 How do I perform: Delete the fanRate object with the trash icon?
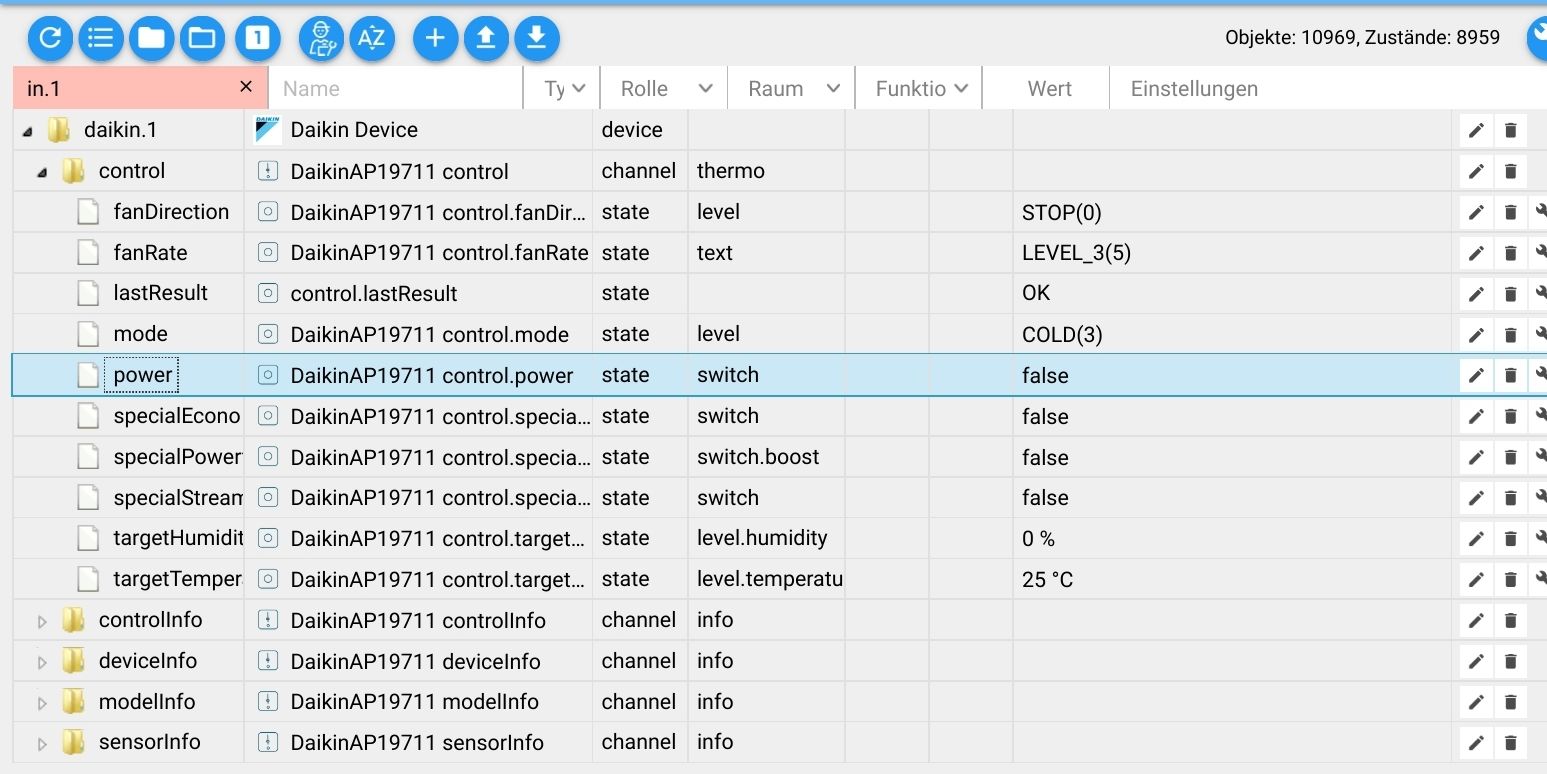click(x=1511, y=253)
